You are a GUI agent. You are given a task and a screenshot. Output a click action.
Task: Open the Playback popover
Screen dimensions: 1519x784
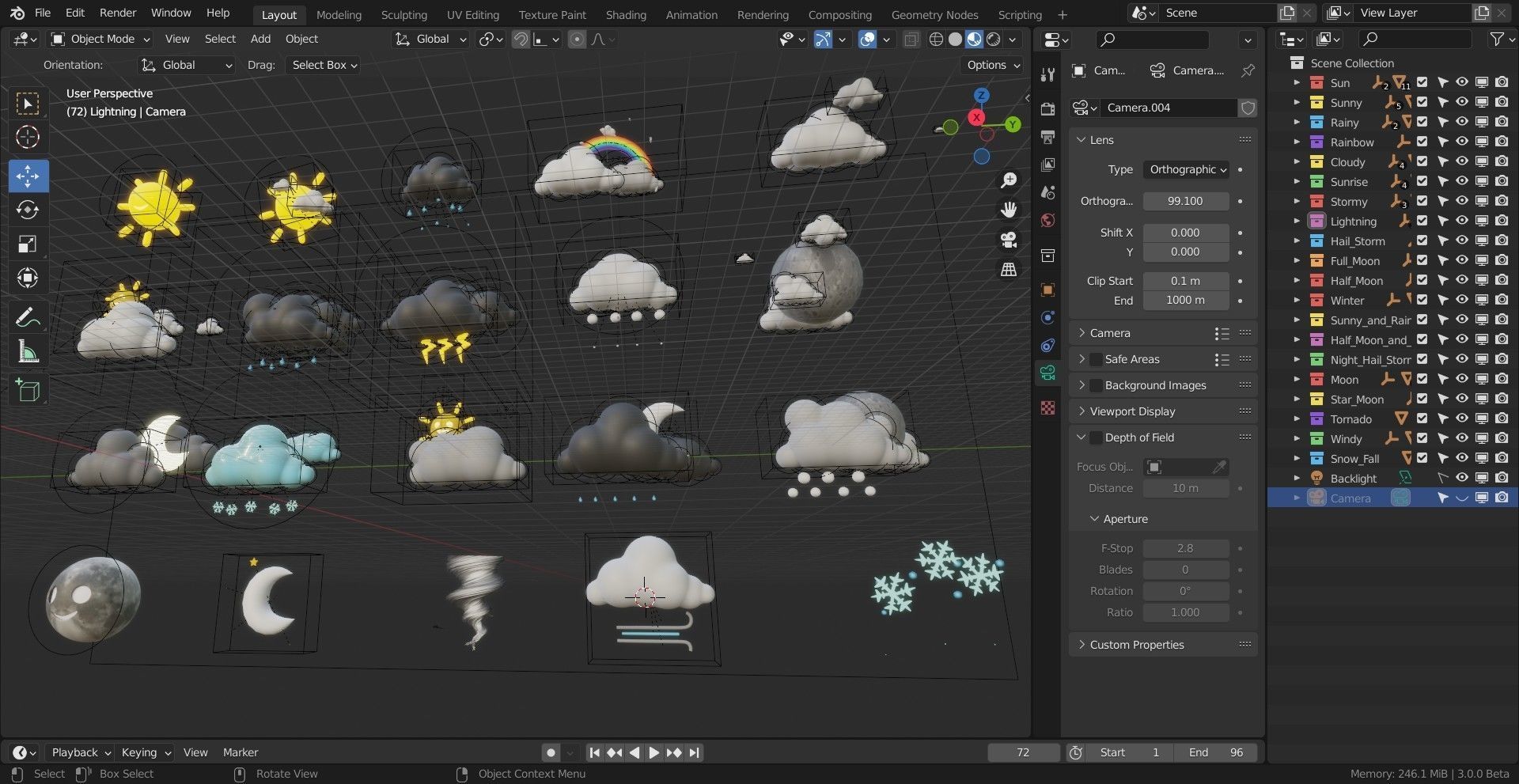[x=80, y=752]
